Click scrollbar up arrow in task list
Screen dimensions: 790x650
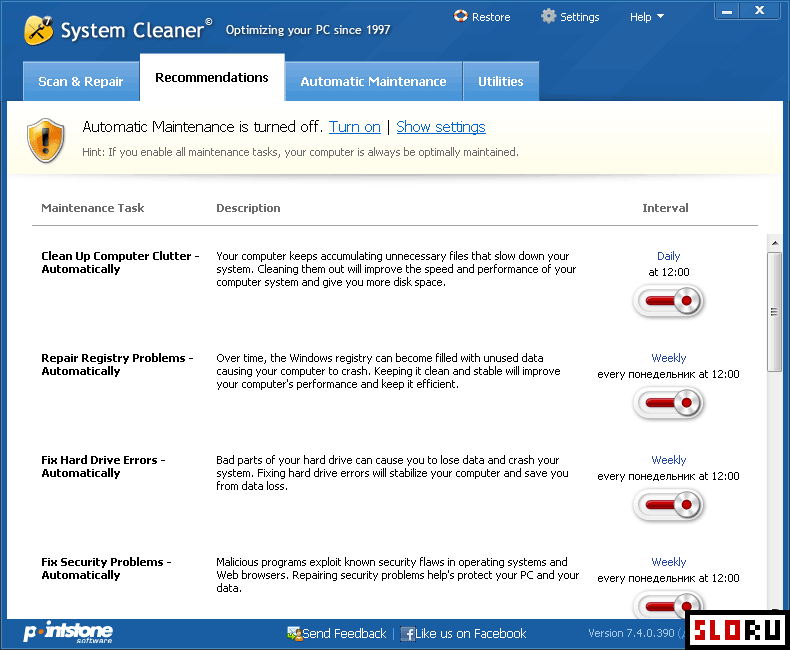point(774,243)
